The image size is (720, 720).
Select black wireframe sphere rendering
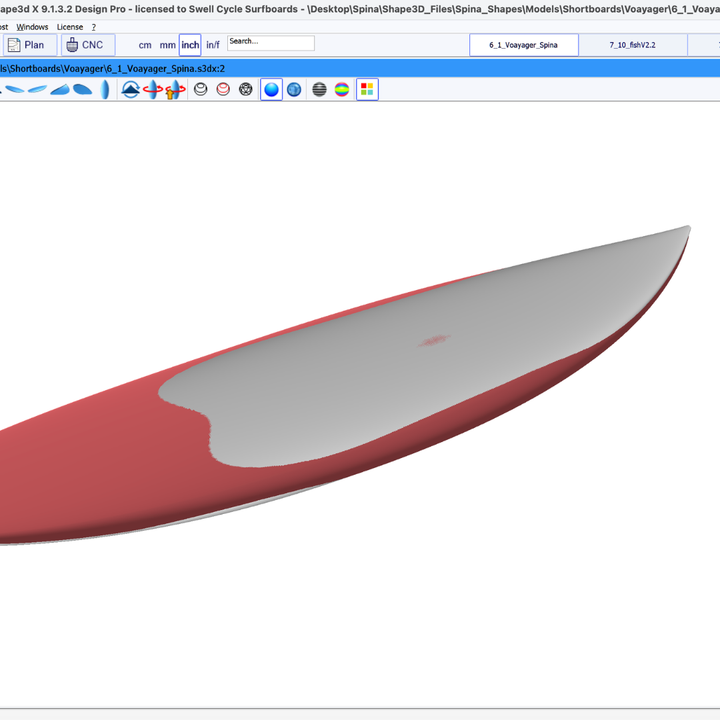tap(201, 89)
